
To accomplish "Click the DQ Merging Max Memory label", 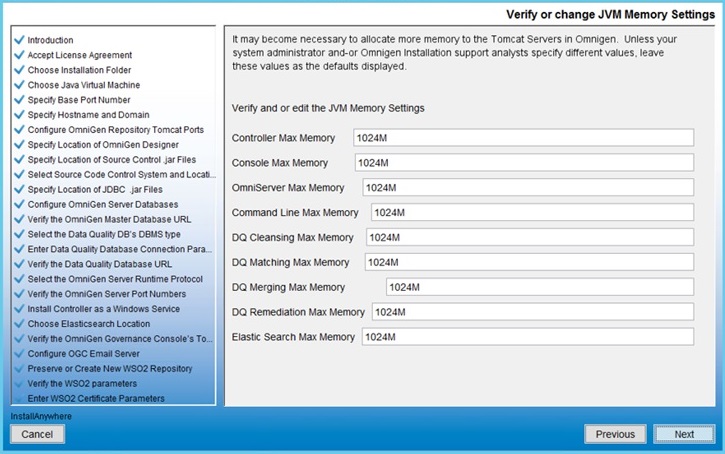I will 288,287.
